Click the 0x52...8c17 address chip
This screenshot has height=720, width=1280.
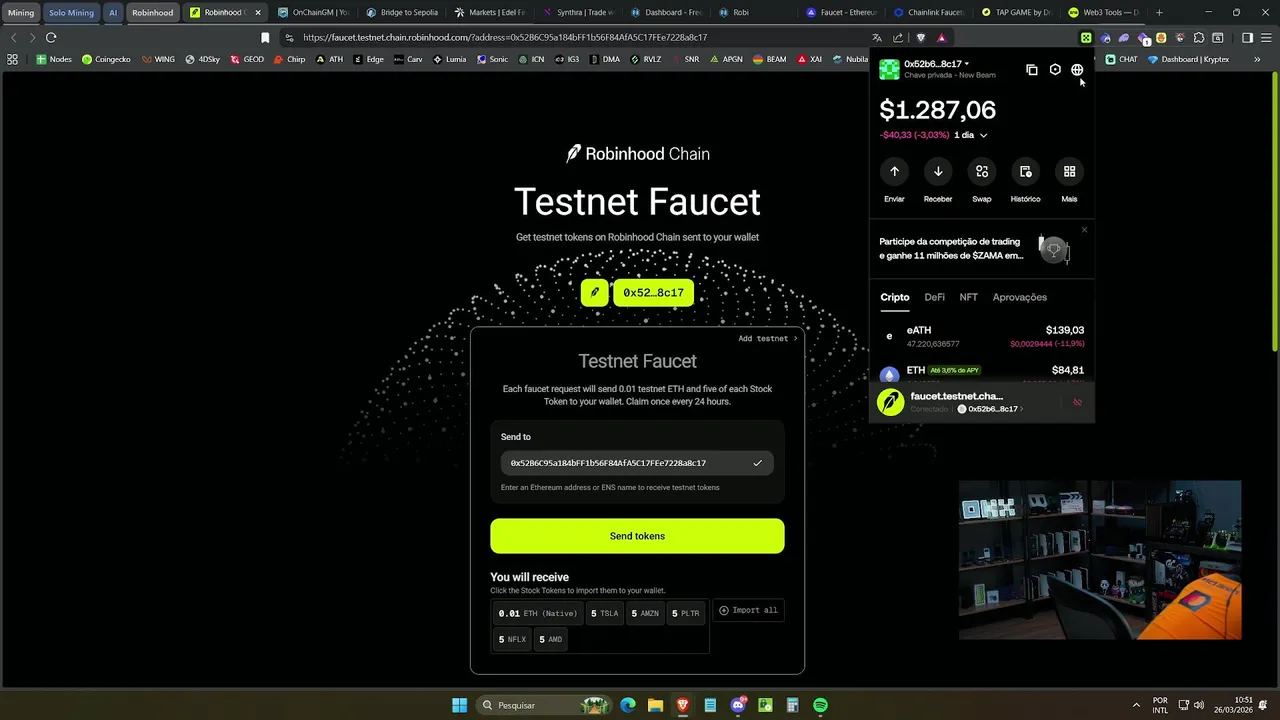(x=653, y=292)
